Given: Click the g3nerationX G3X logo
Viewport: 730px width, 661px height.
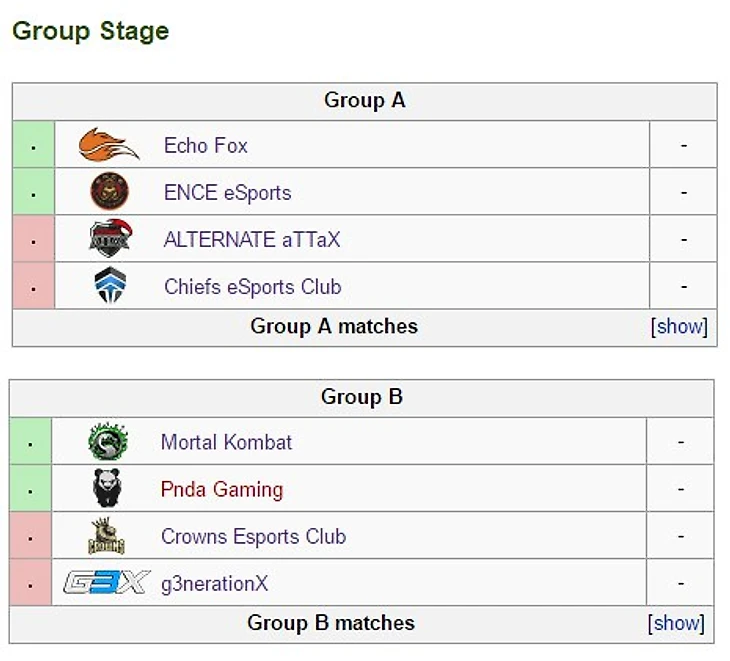Looking at the screenshot, I should click(106, 583).
